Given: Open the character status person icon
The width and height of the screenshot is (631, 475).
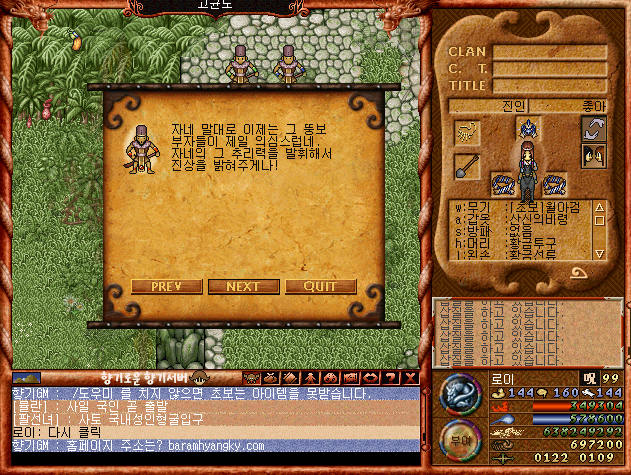Looking at the screenshot, I should [x=310, y=378].
